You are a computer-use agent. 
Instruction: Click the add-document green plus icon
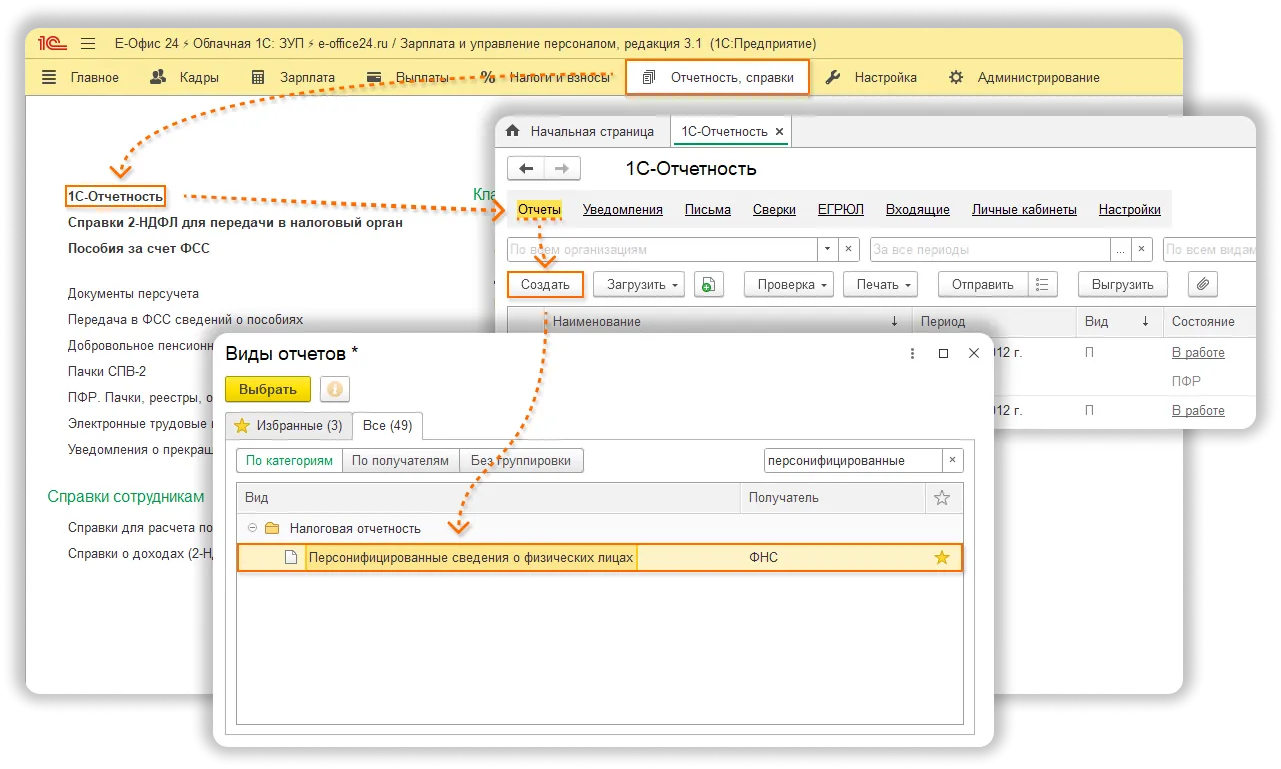(x=707, y=284)
